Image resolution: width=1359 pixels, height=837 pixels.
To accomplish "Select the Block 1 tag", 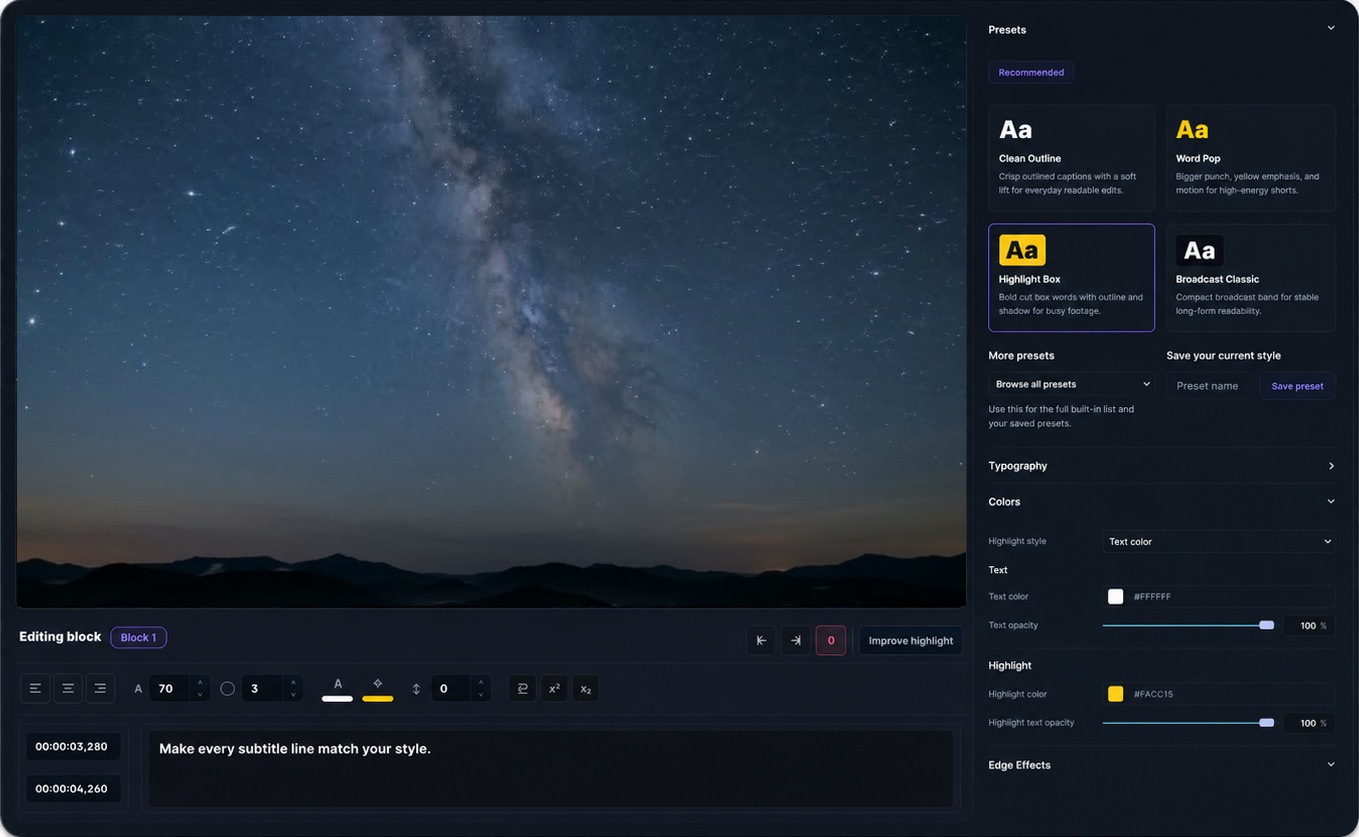I will (x=138, y=637).
